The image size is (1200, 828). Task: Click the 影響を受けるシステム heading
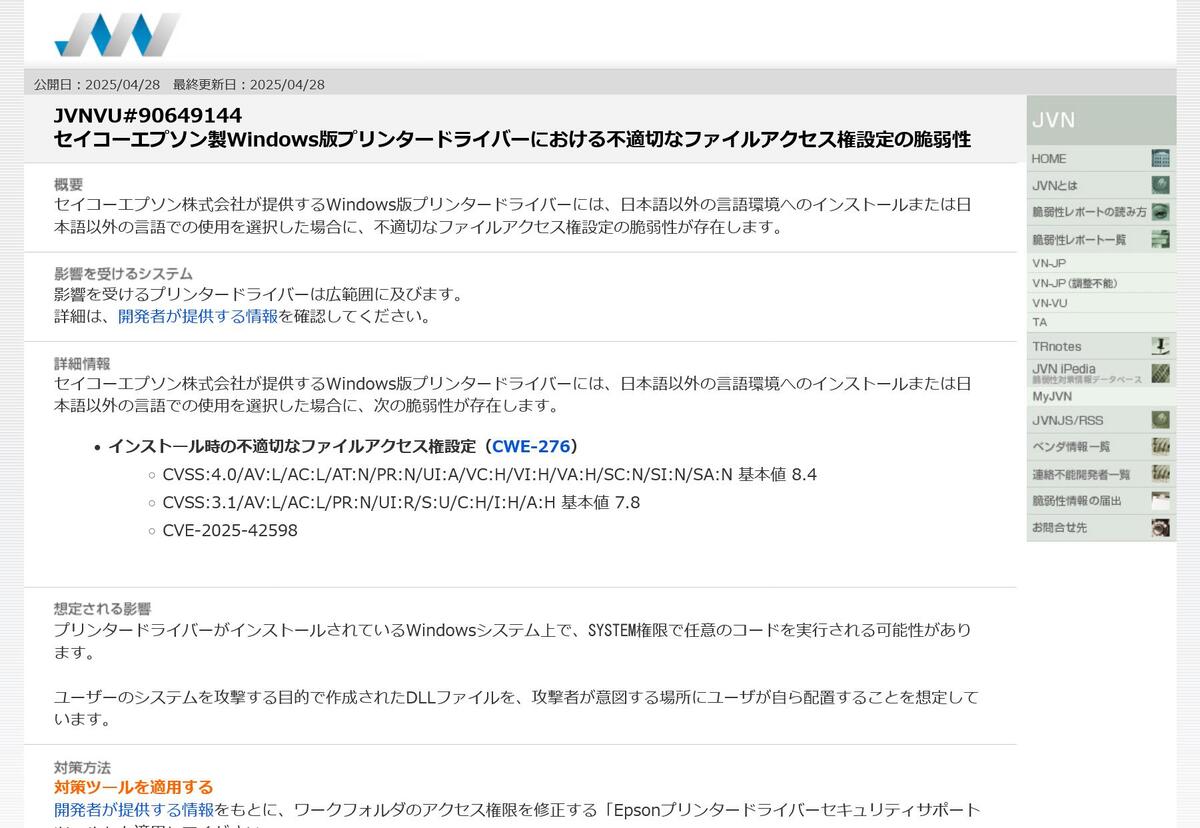click(x=123, y=273)
